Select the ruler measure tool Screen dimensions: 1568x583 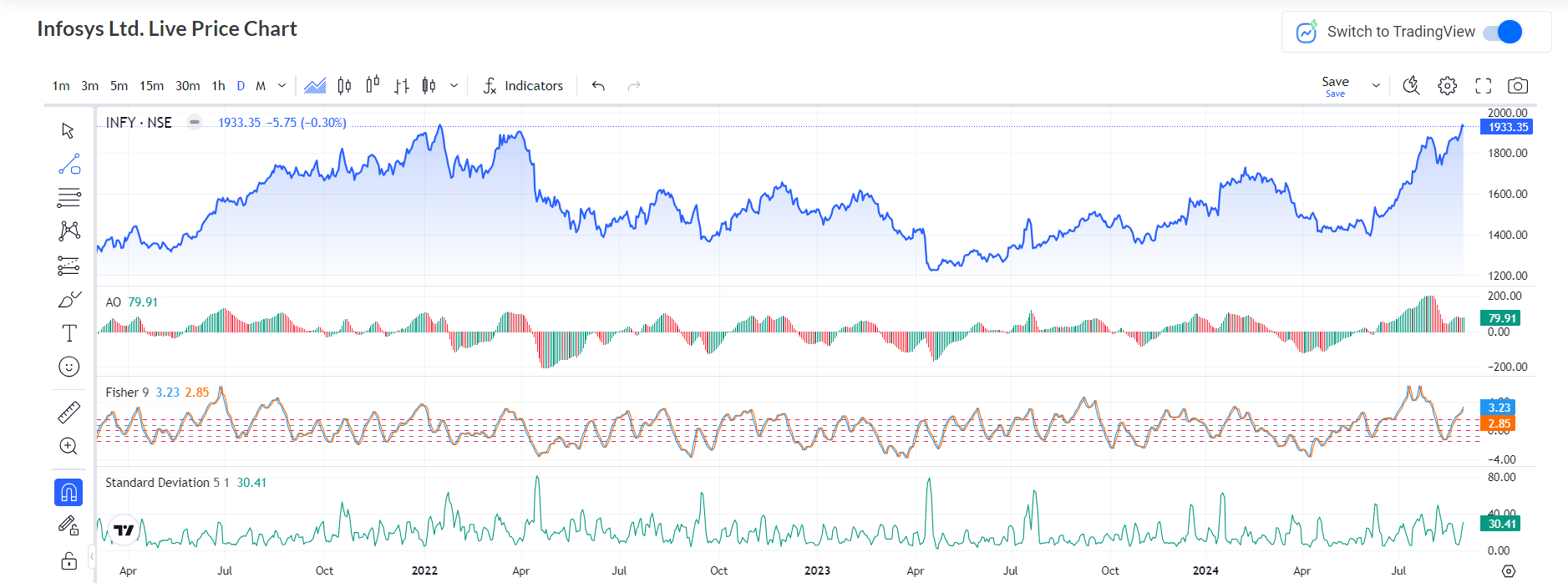pyautogui.click(x=69, y=412)
